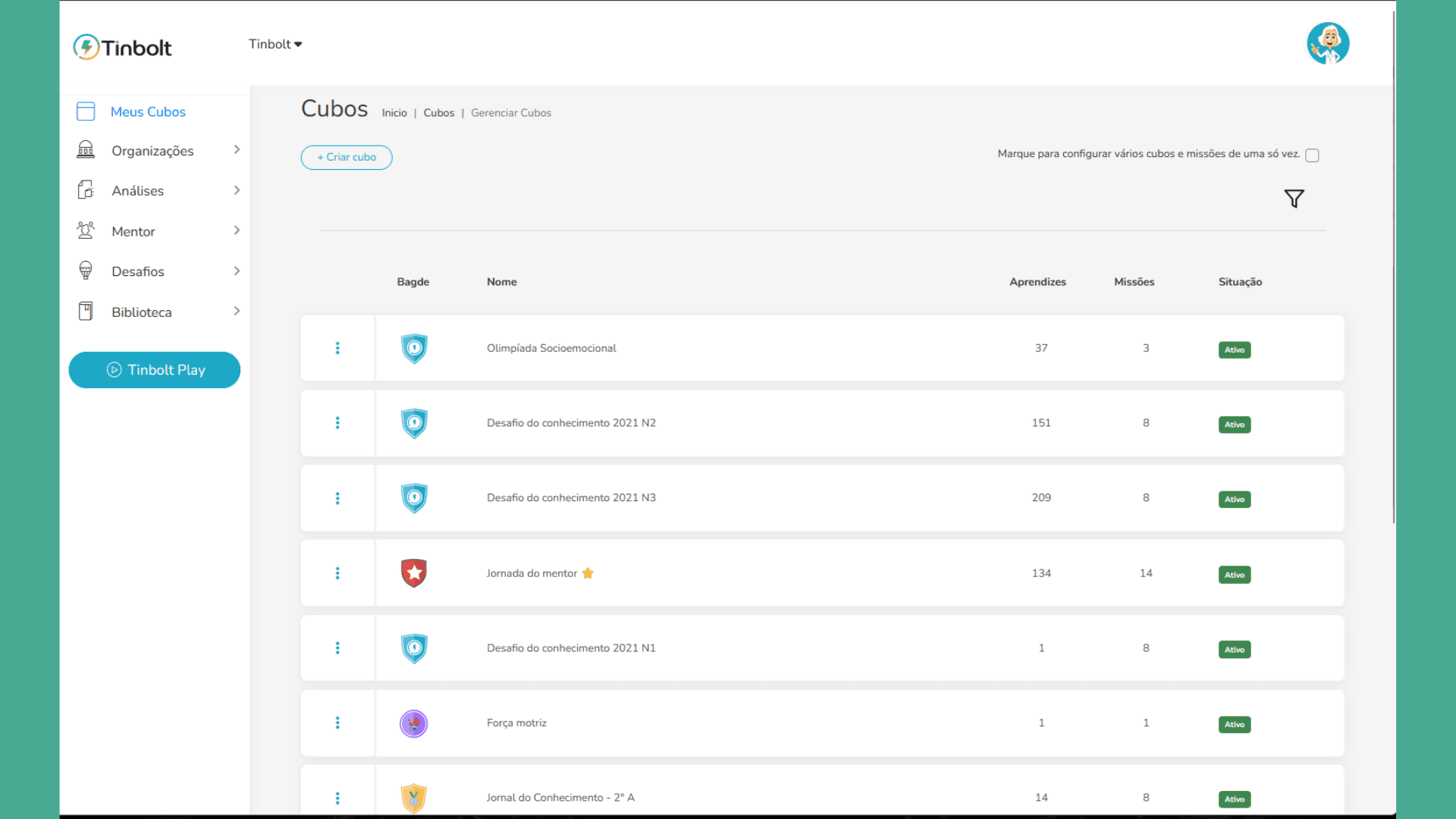Enable the configure multiple cubos checkbox
Image resolution: width=1456 pixels, height=819 pixels.
click(1312, 155)
